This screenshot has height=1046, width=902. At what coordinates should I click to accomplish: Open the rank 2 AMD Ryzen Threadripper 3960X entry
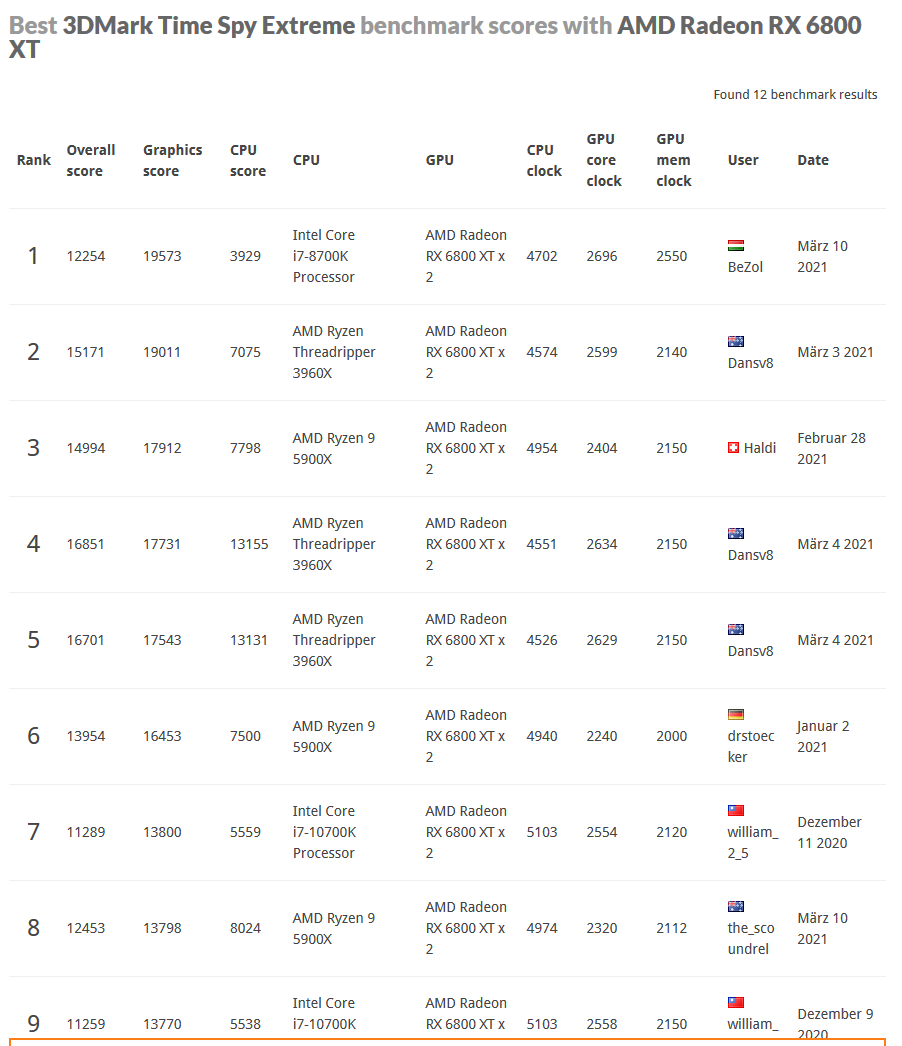(x=334, y=352)
